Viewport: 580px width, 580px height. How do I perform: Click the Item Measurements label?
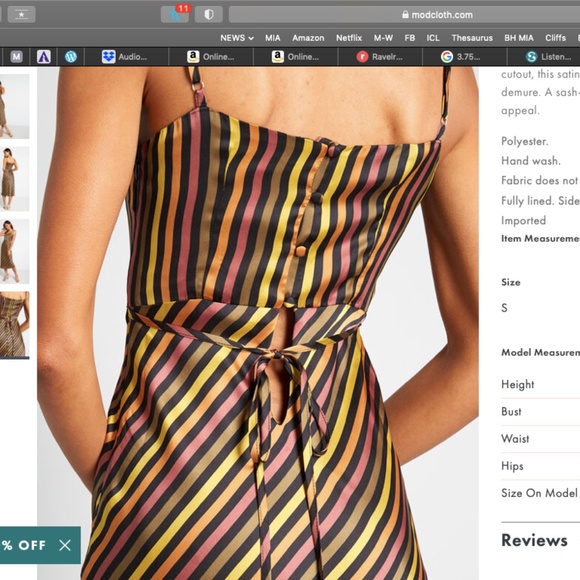tap(540, 239)
